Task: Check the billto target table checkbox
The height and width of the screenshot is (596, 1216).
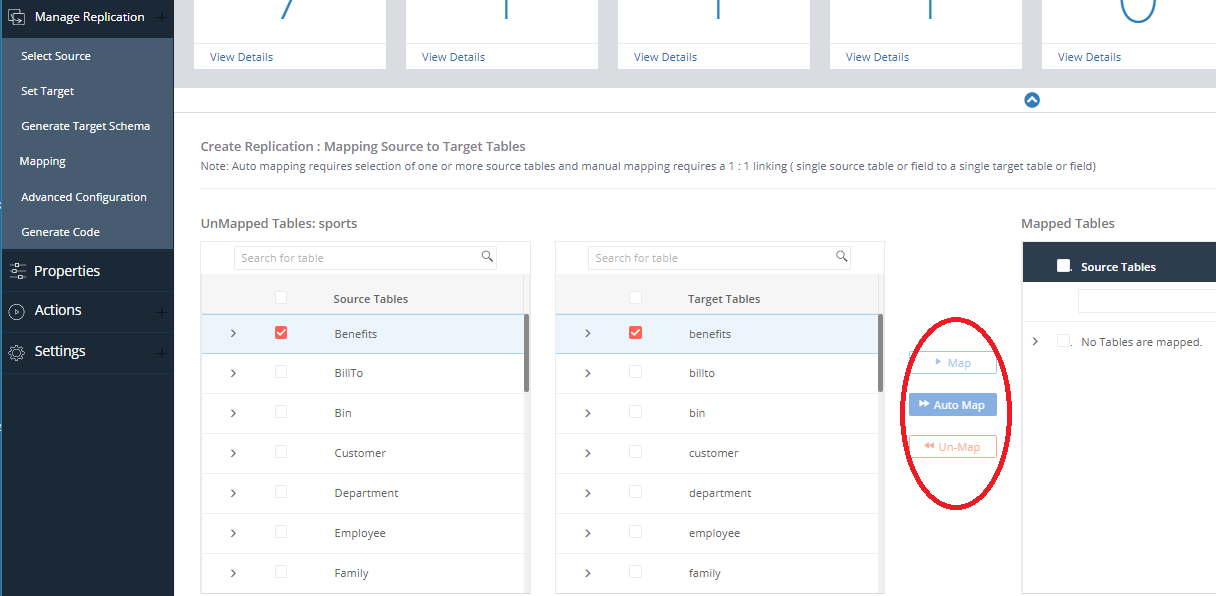Action: [635, 372]
